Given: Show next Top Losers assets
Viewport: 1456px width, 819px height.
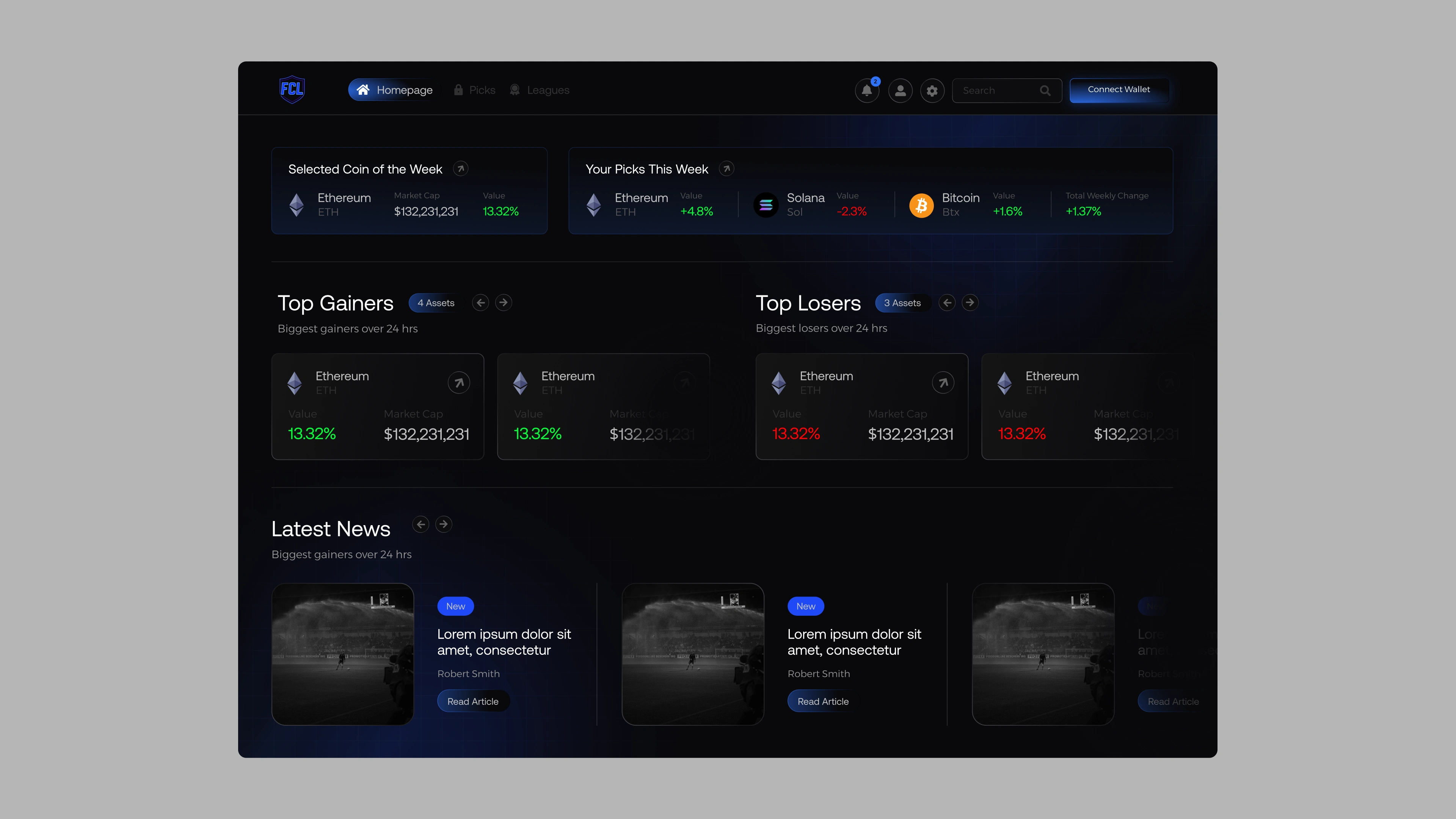Looking at the screenshot, I should click(970, 303).
